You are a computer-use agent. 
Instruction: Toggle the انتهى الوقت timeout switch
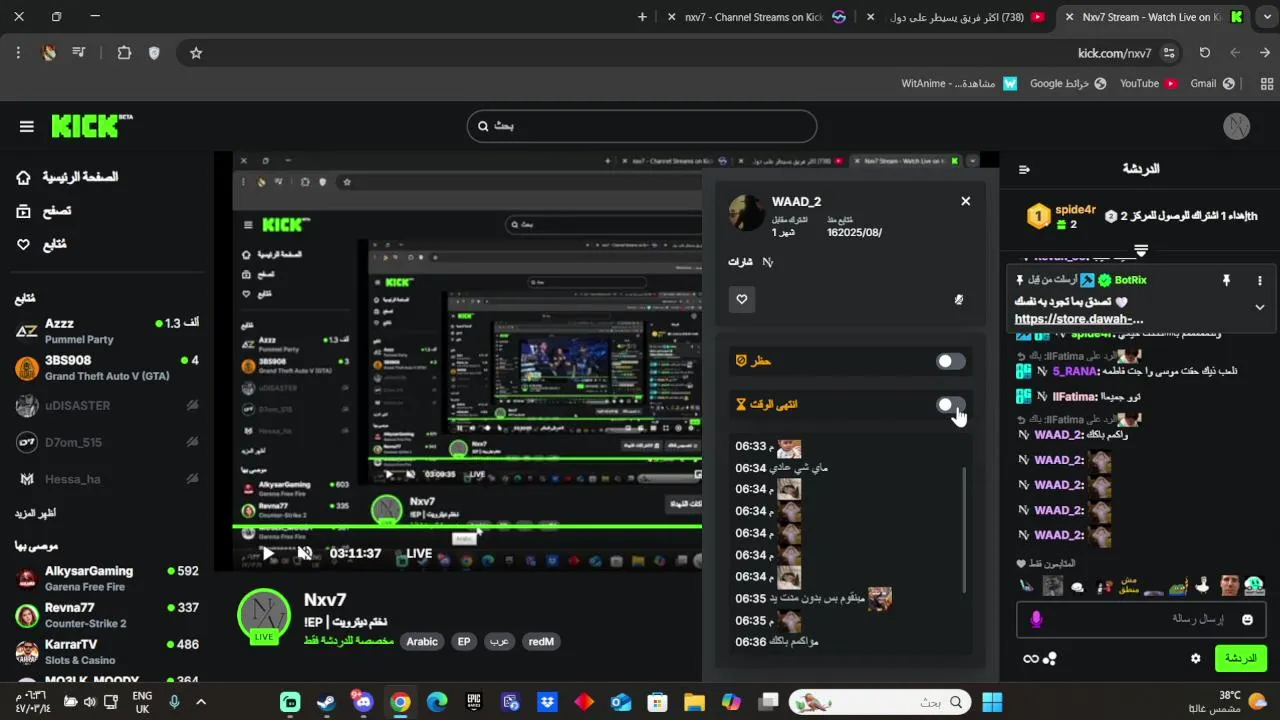(x=950, y=405)
